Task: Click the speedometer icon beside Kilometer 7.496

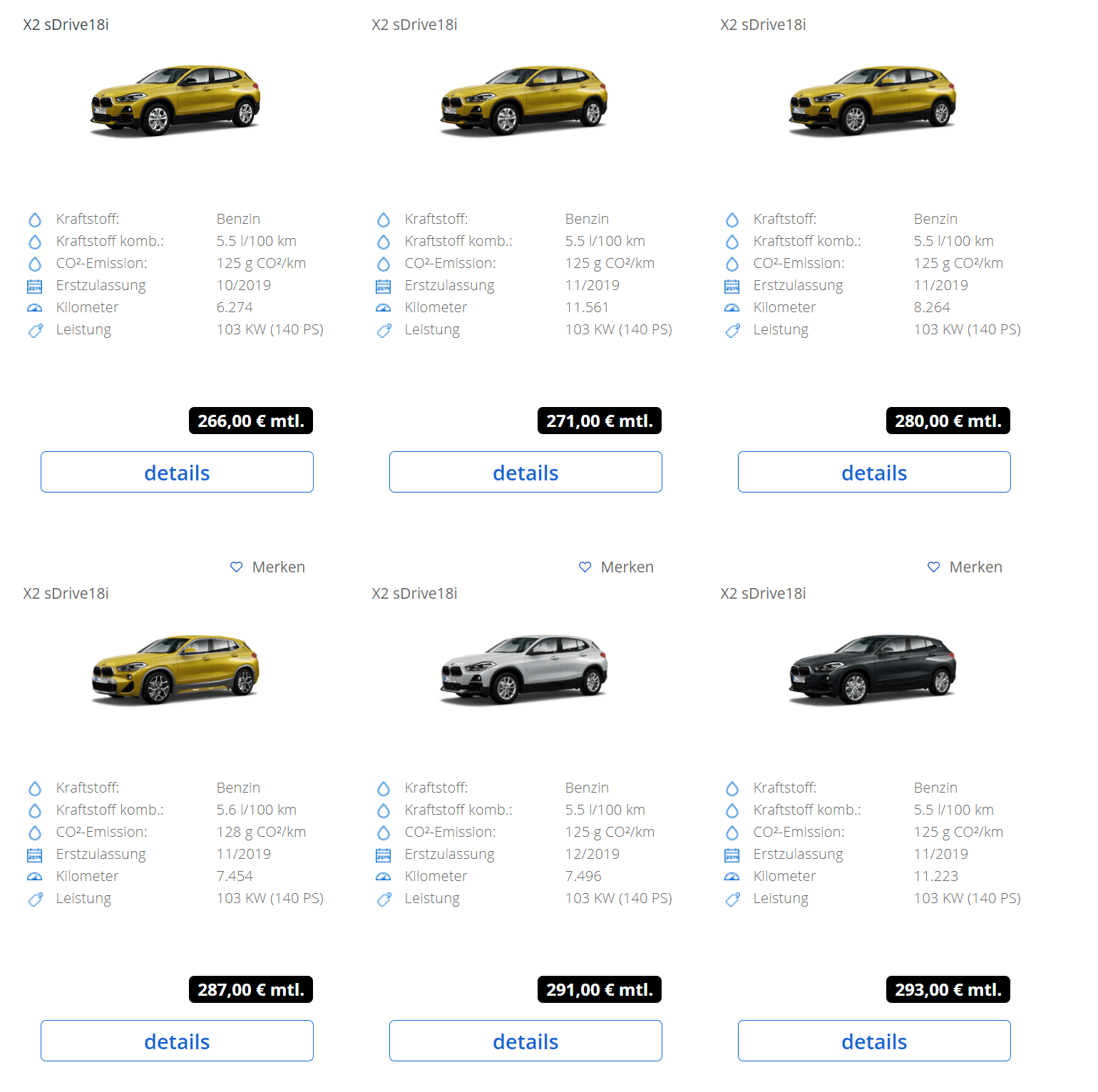Action: (x=384, y=877)
